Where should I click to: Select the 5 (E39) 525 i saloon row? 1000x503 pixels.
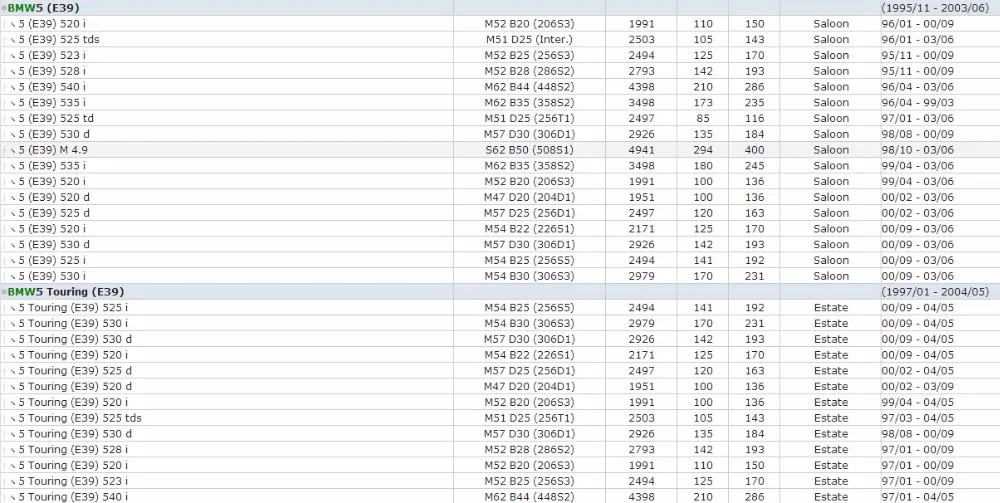[500, 260]
